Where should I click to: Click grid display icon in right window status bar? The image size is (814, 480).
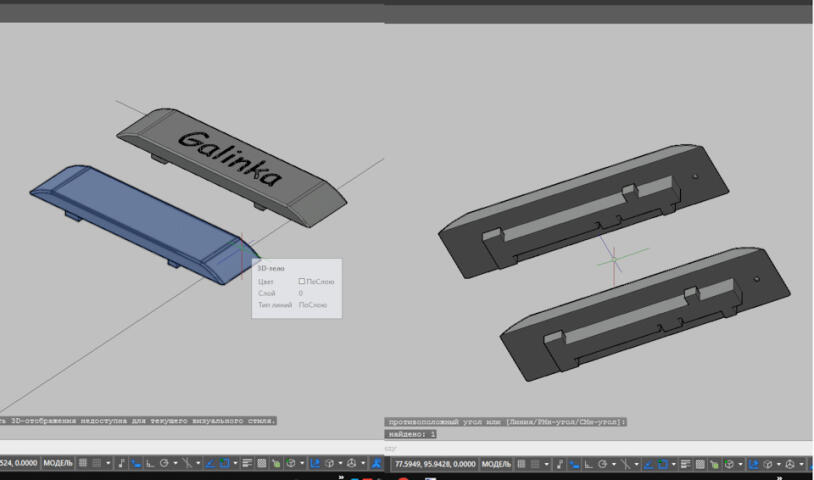(523, 464)
